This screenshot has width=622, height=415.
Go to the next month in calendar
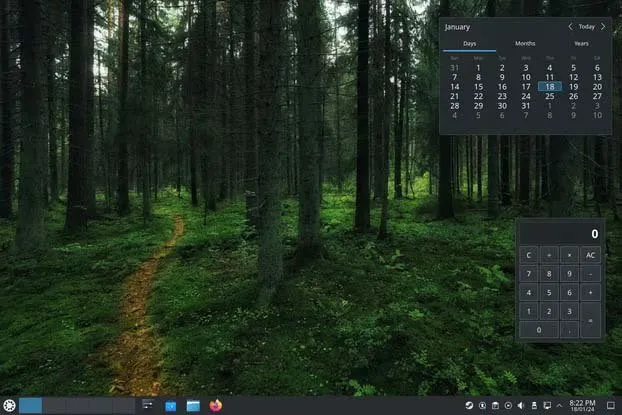pyautogui.click(x=602, y=27)
